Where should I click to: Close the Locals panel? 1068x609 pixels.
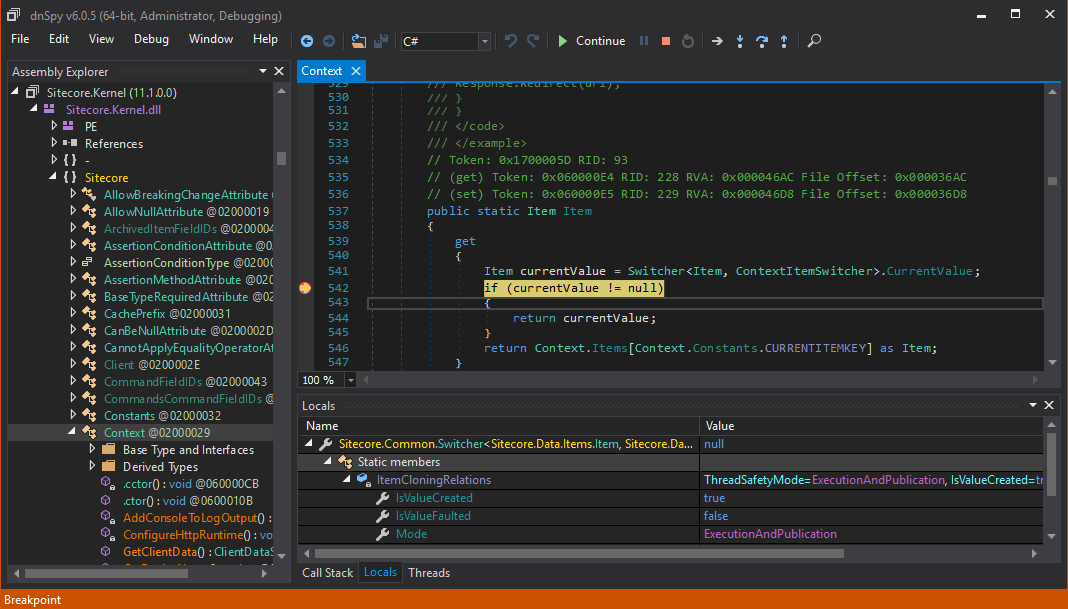[1049, 405]
